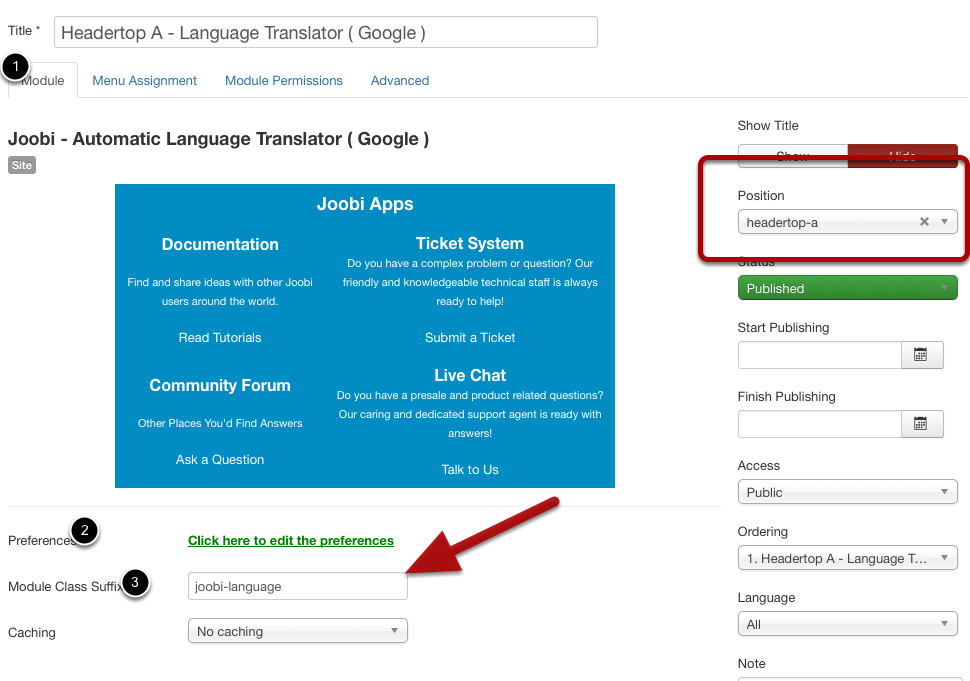Open the Published status dropdown

(x=848, y=288)
